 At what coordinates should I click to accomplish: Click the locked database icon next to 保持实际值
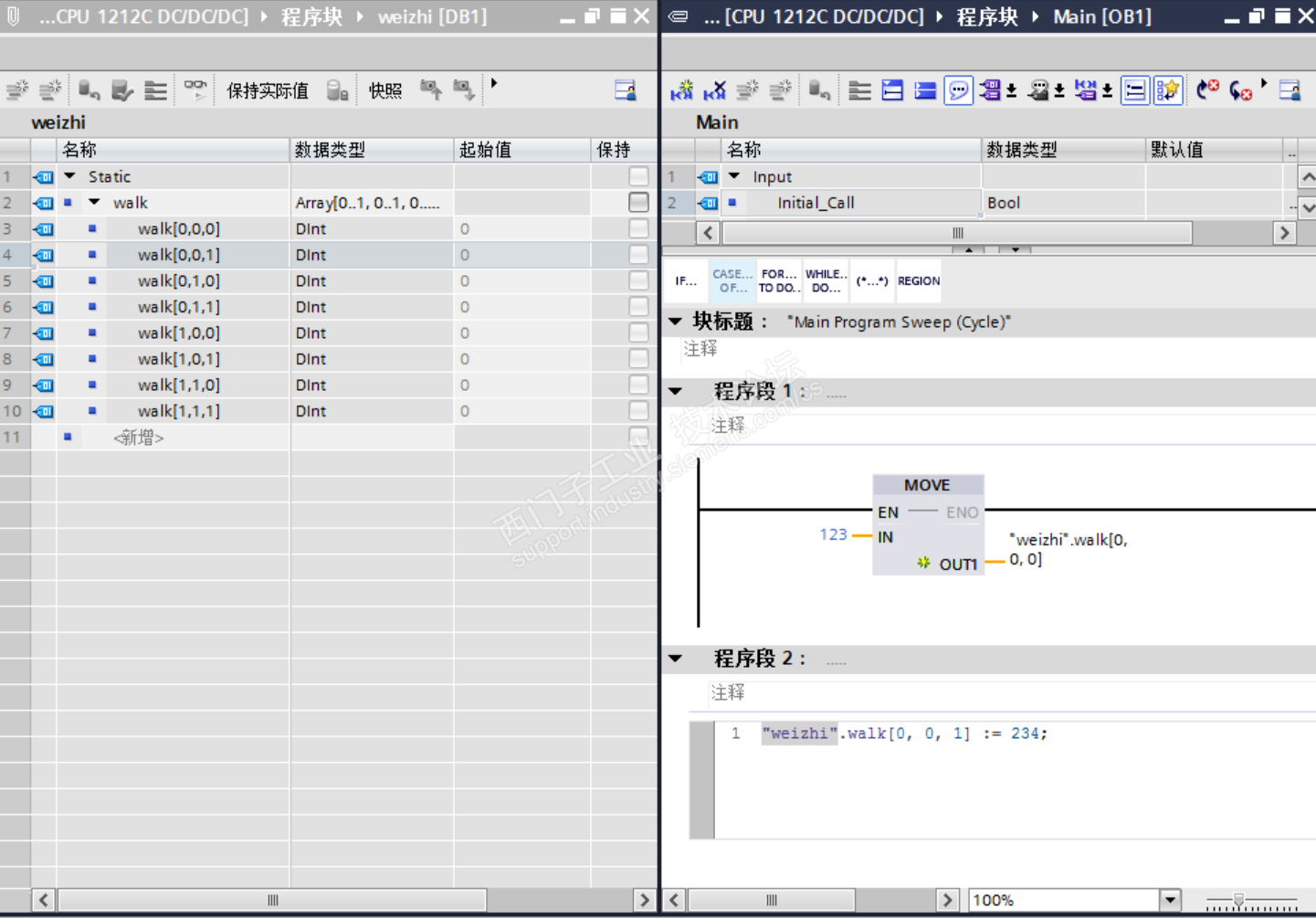click(x=338, y=90)
